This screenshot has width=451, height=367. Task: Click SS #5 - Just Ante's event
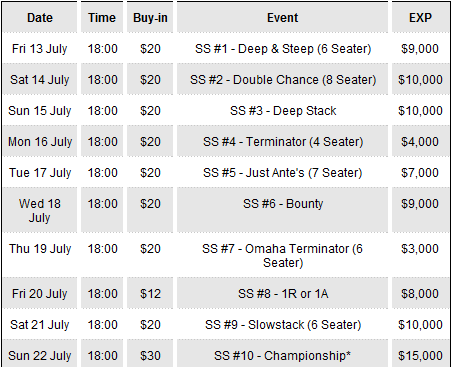283,173
